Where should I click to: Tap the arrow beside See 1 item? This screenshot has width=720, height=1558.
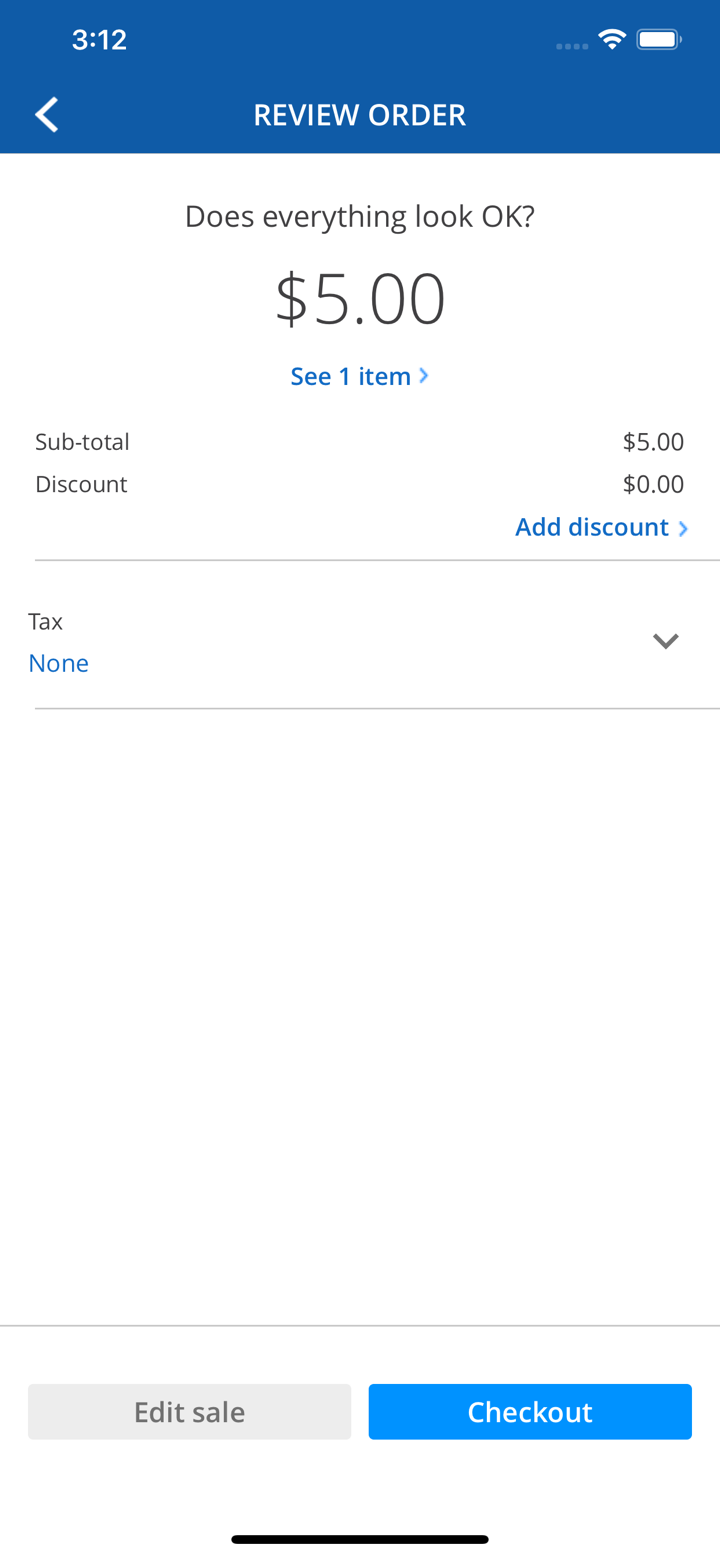pyautogui.click(x=425, y=376)
